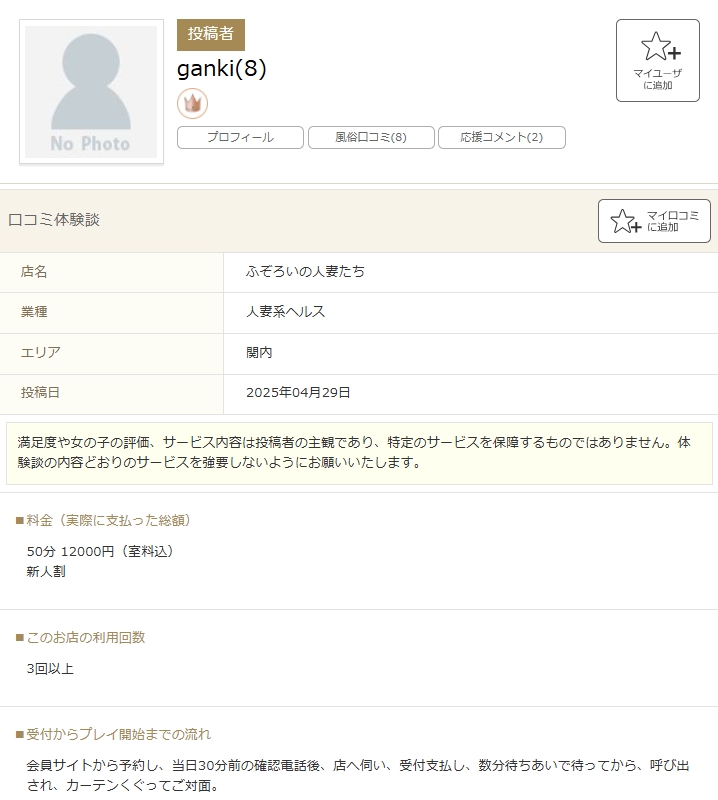Click the crown rank badge under ganki(8)
Screen dimensions: 718x800
tap(192, 103)
